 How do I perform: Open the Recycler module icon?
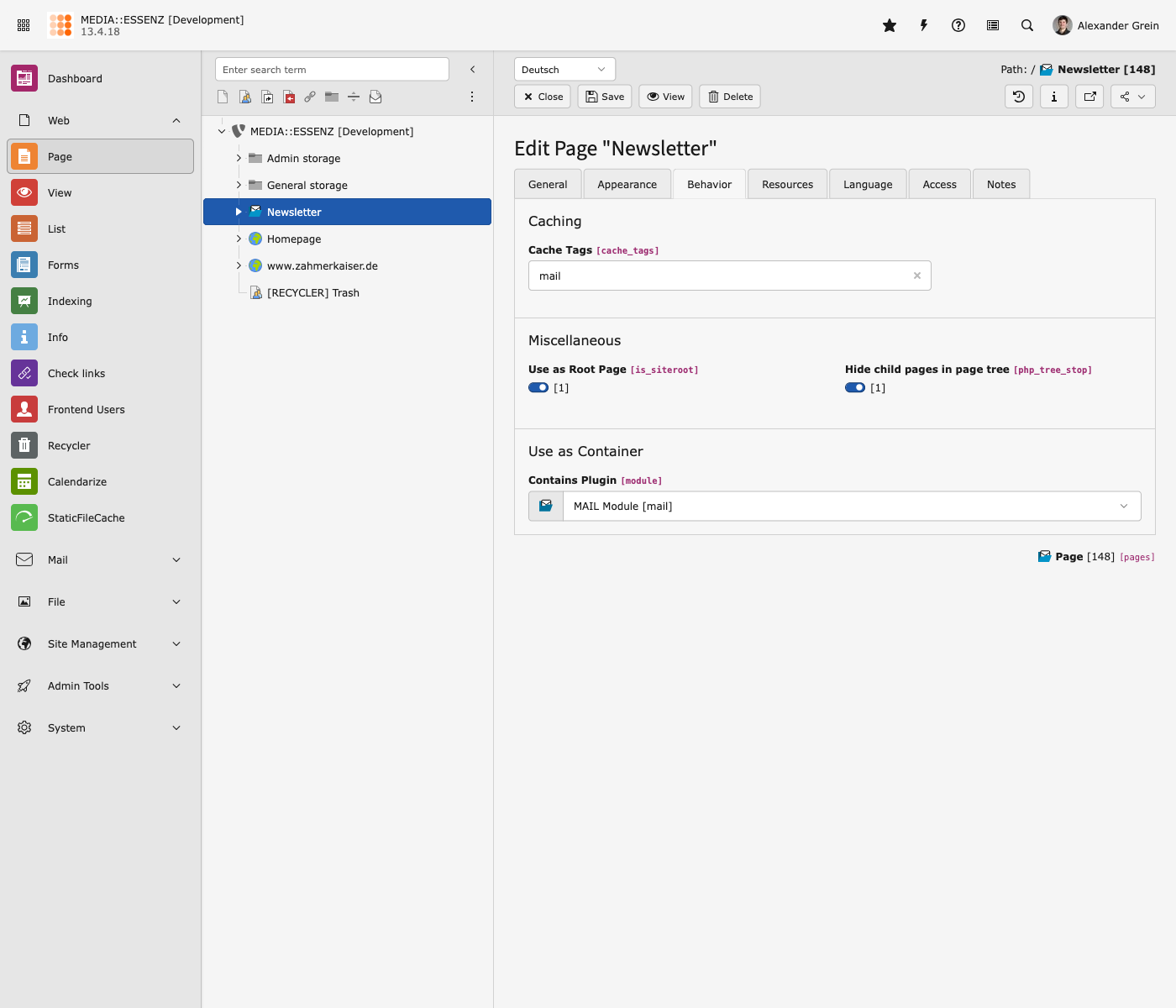click(24, 445)
